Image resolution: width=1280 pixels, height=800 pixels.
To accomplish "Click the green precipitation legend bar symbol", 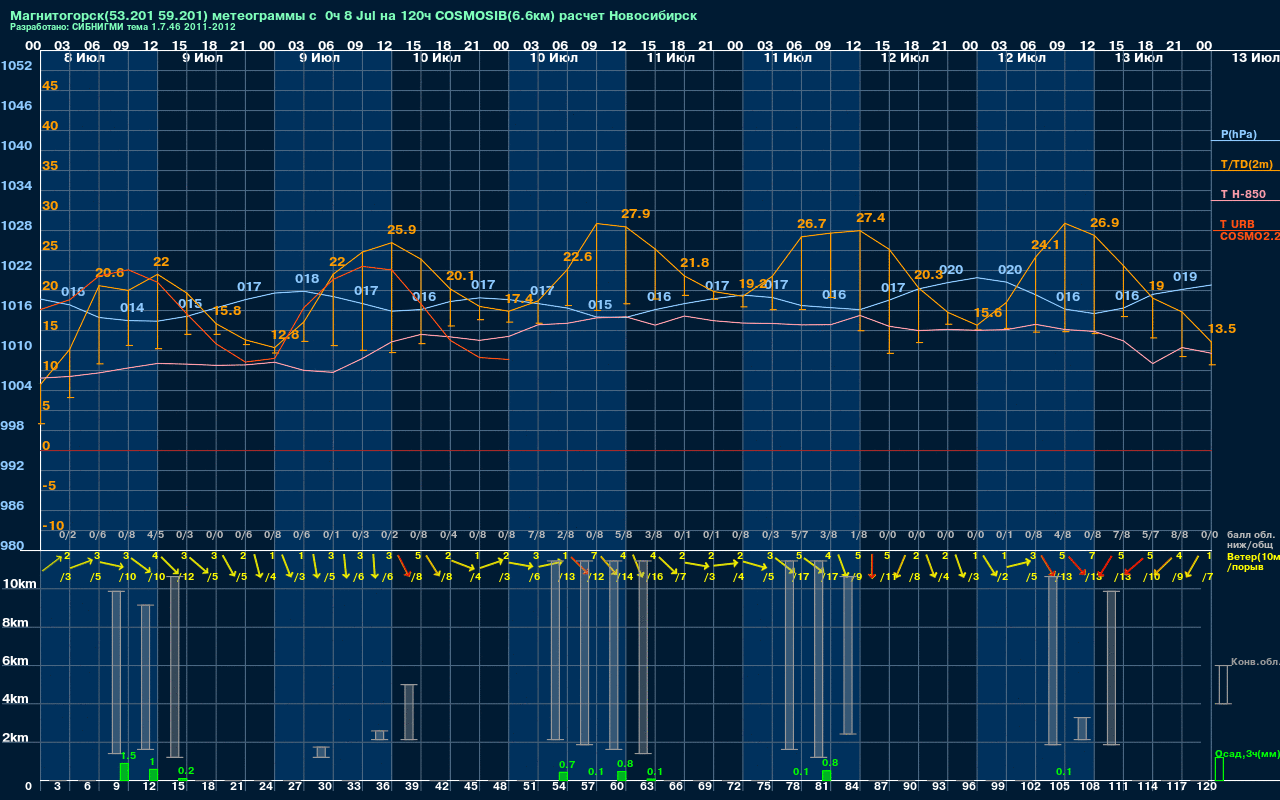I will point(1218,770).
